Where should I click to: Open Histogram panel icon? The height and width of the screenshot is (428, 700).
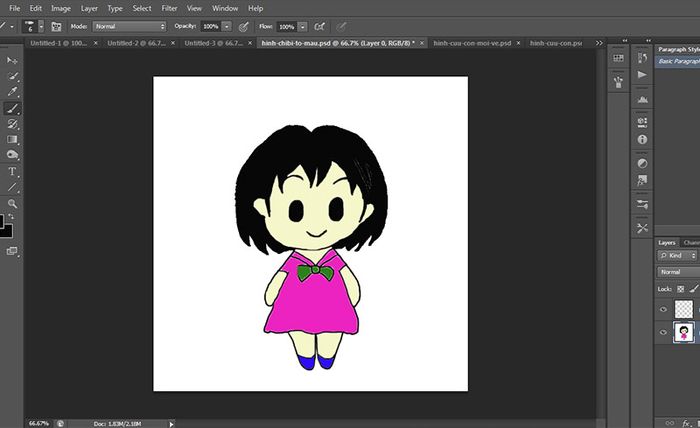point(642,99)
